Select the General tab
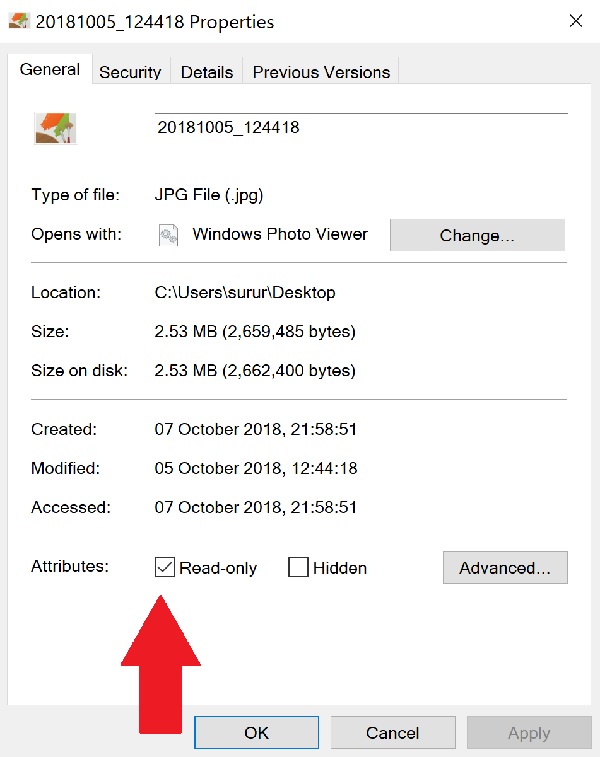600x757 pixels. [x=50, y=70]
